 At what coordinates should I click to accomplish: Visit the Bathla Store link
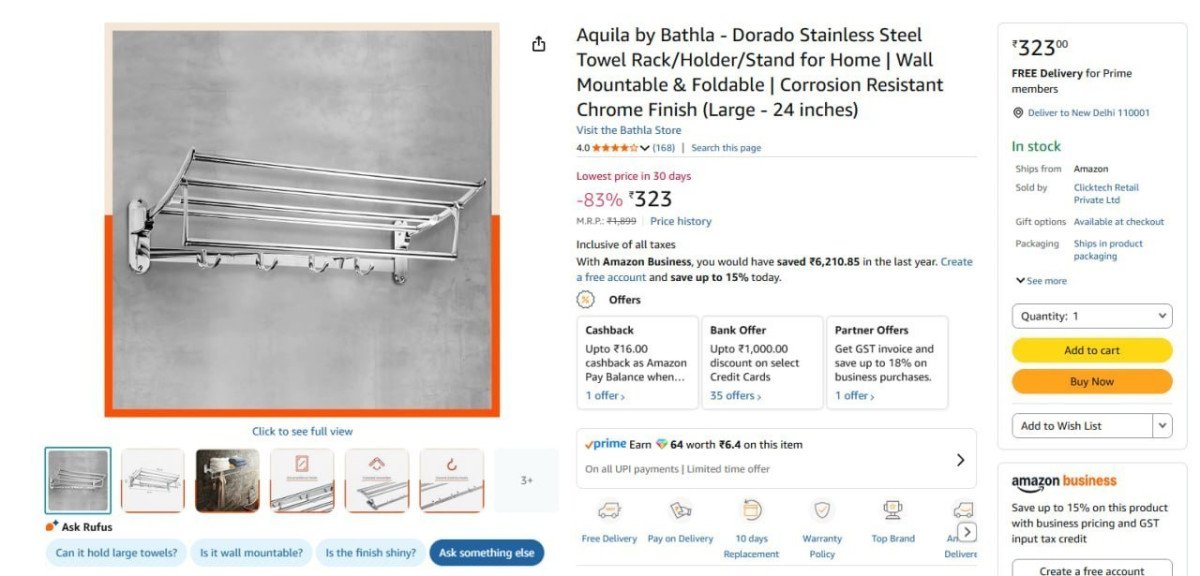pyautogui.click(x=628, y=130)
